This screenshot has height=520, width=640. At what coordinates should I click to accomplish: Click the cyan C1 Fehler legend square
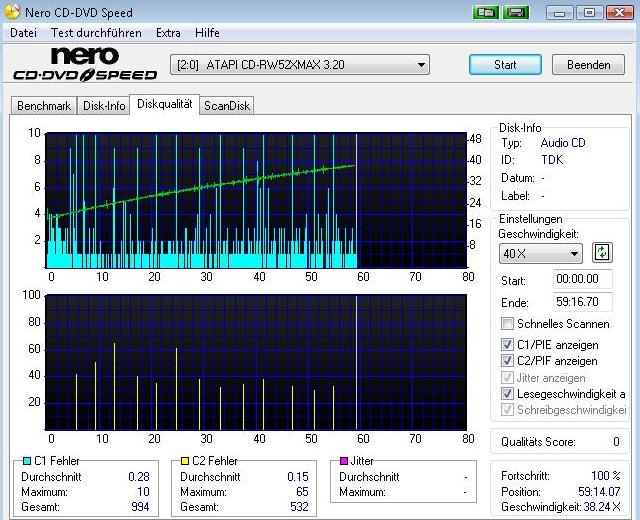coord(26,461)
